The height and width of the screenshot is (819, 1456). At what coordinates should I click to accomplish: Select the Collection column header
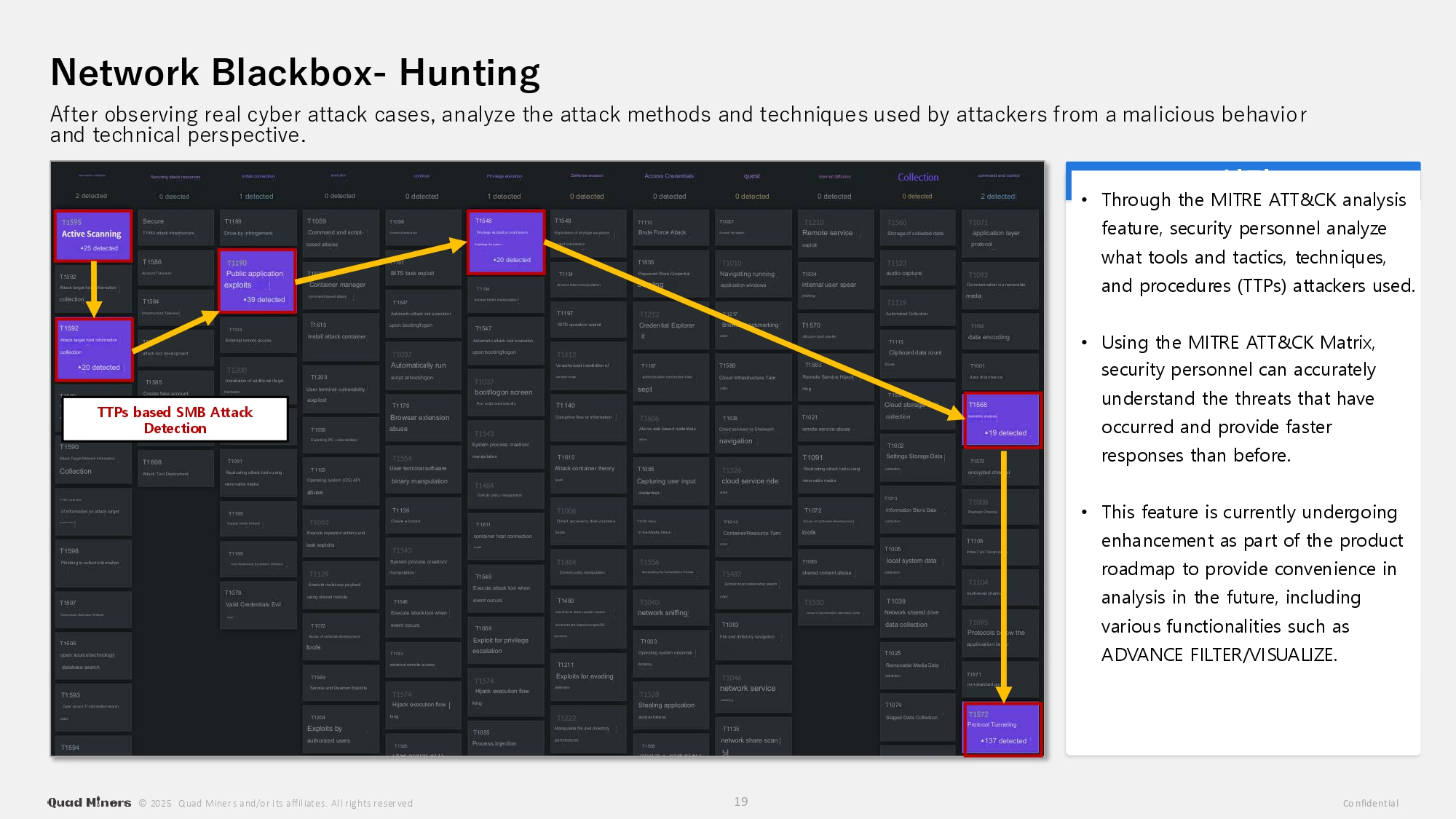(918, 177)
